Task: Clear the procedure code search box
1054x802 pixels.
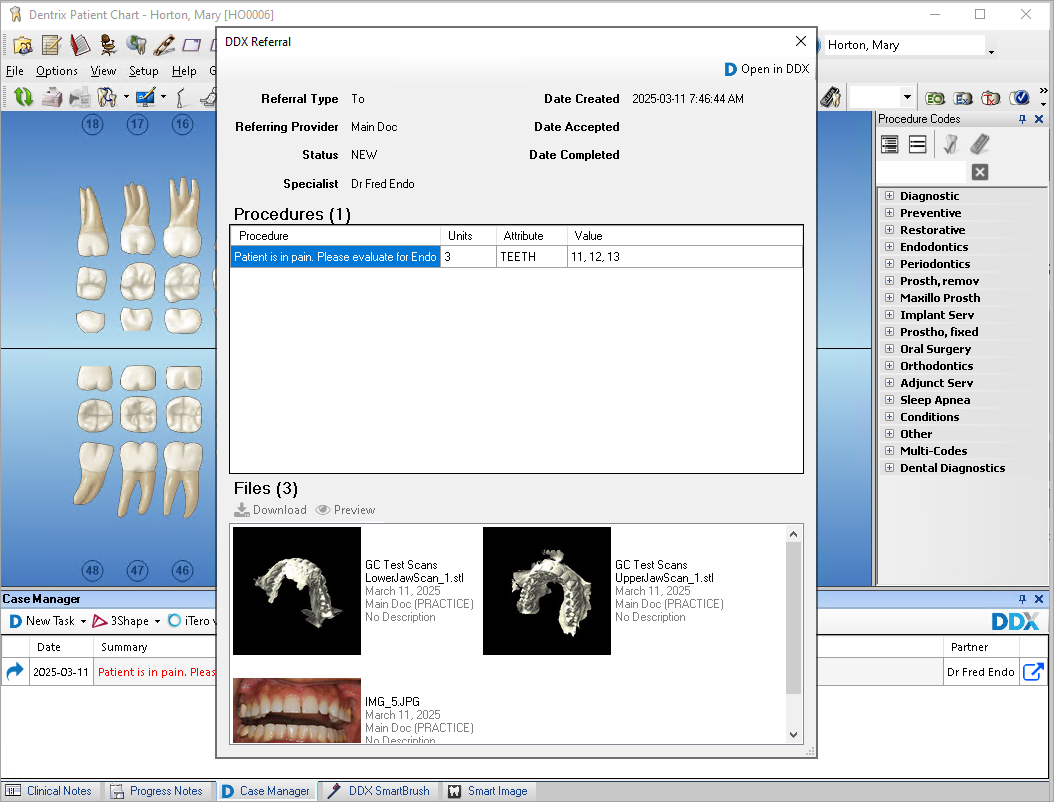Action: coord(980,172)
